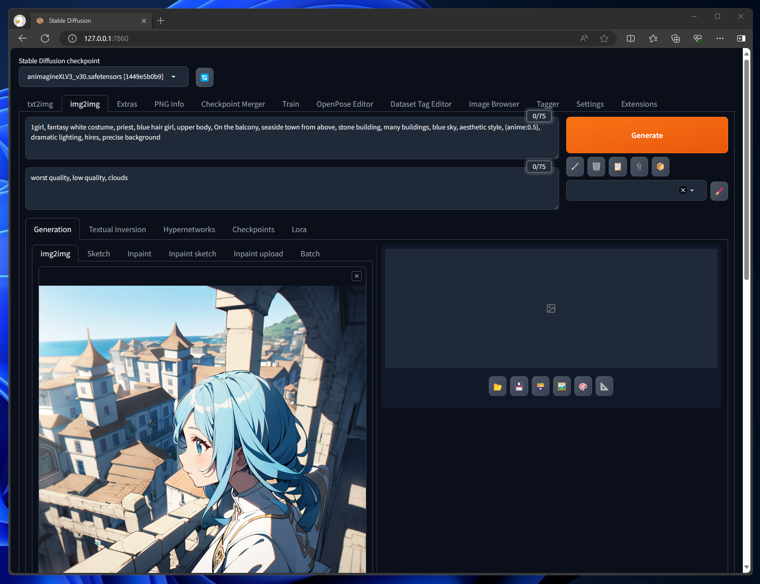Add this page to favorites with the star
The height and width of the screenshot is (584, 760).
pyautogui.click(x=604, y=38)
